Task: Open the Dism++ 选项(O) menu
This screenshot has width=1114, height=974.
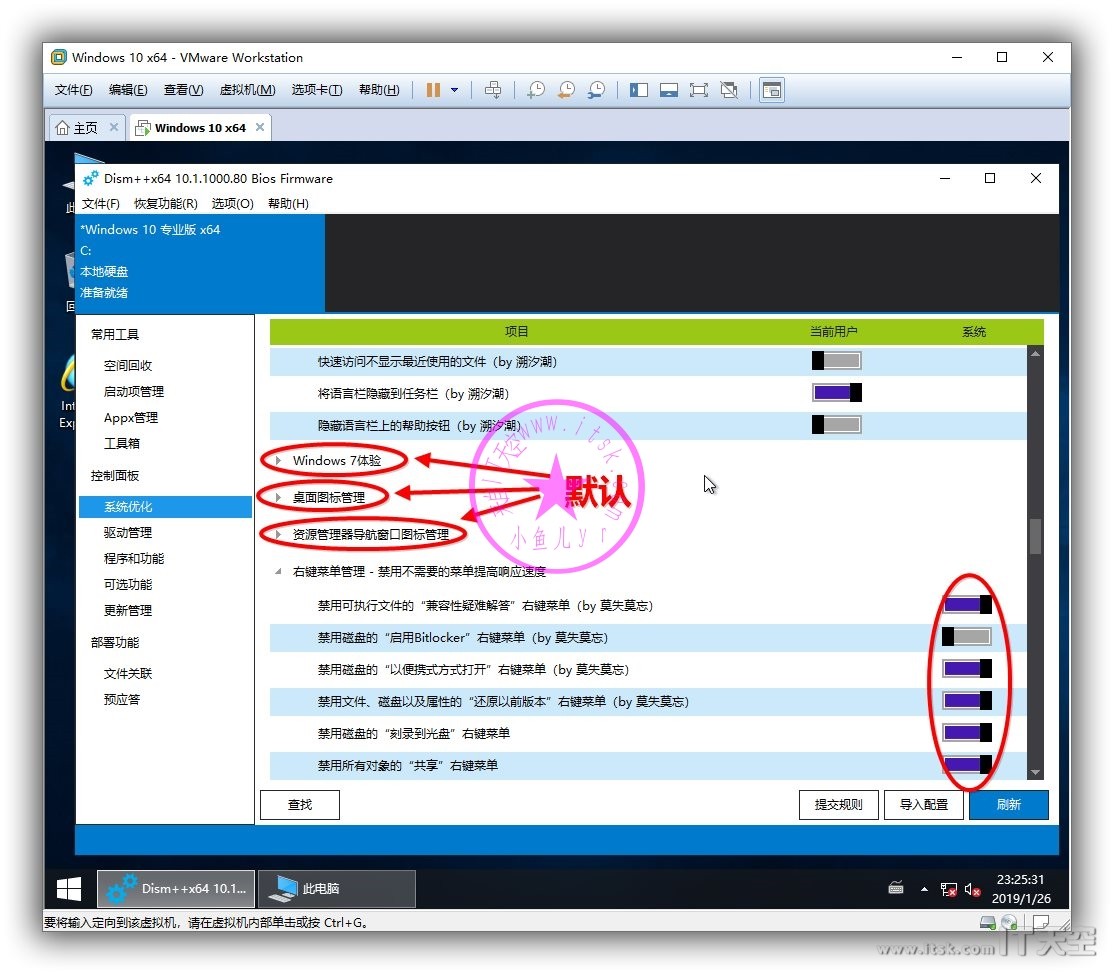Action: [x=232, y=203]
